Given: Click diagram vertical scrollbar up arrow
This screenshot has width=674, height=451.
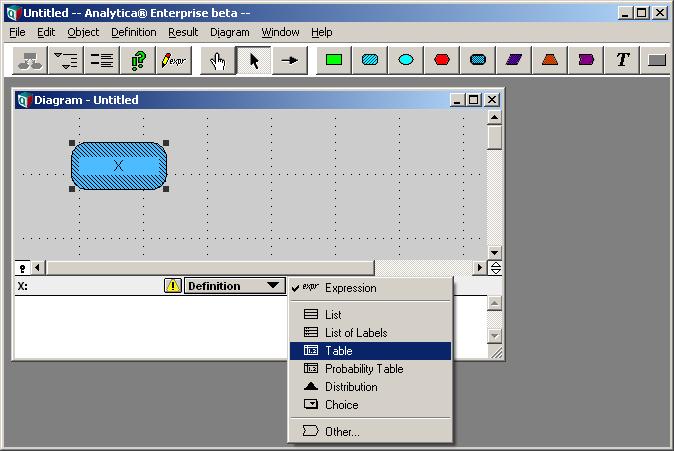Looking at the screenshot, I should click(494, 117).
